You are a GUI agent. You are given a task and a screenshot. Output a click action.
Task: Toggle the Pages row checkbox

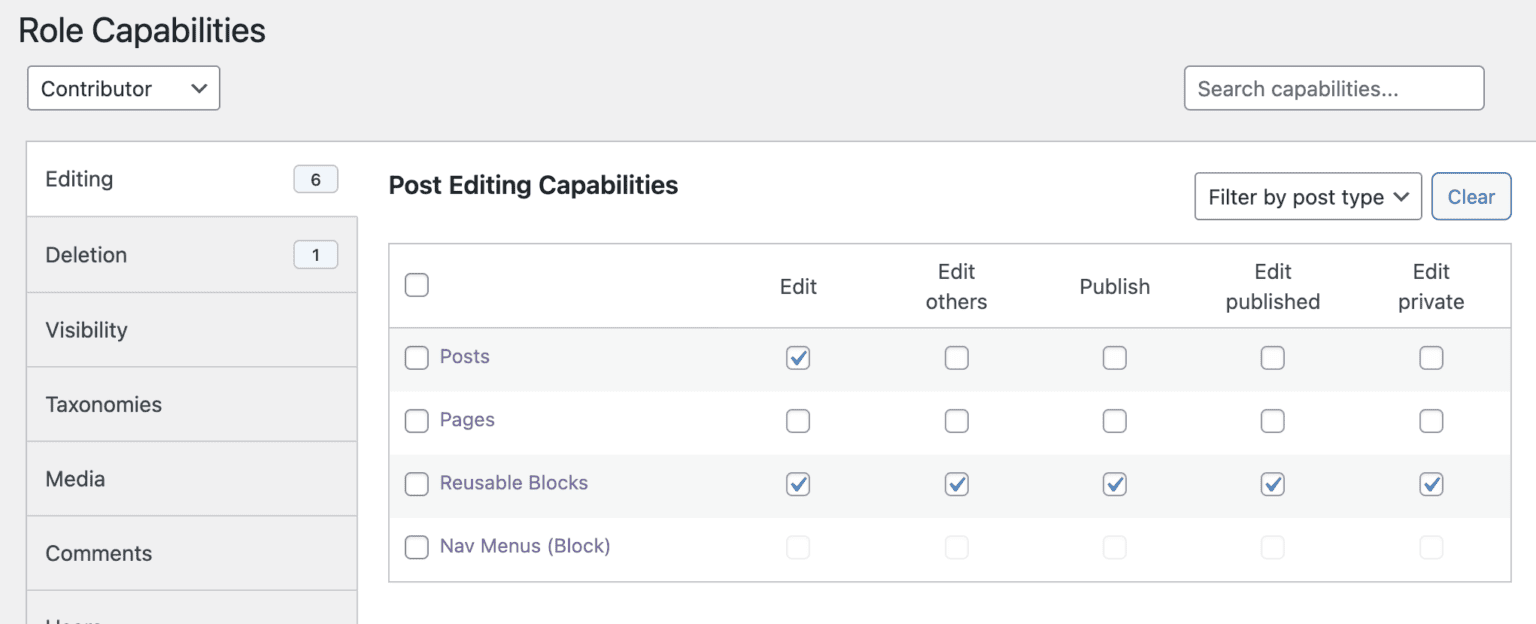[x=417, y=421]
